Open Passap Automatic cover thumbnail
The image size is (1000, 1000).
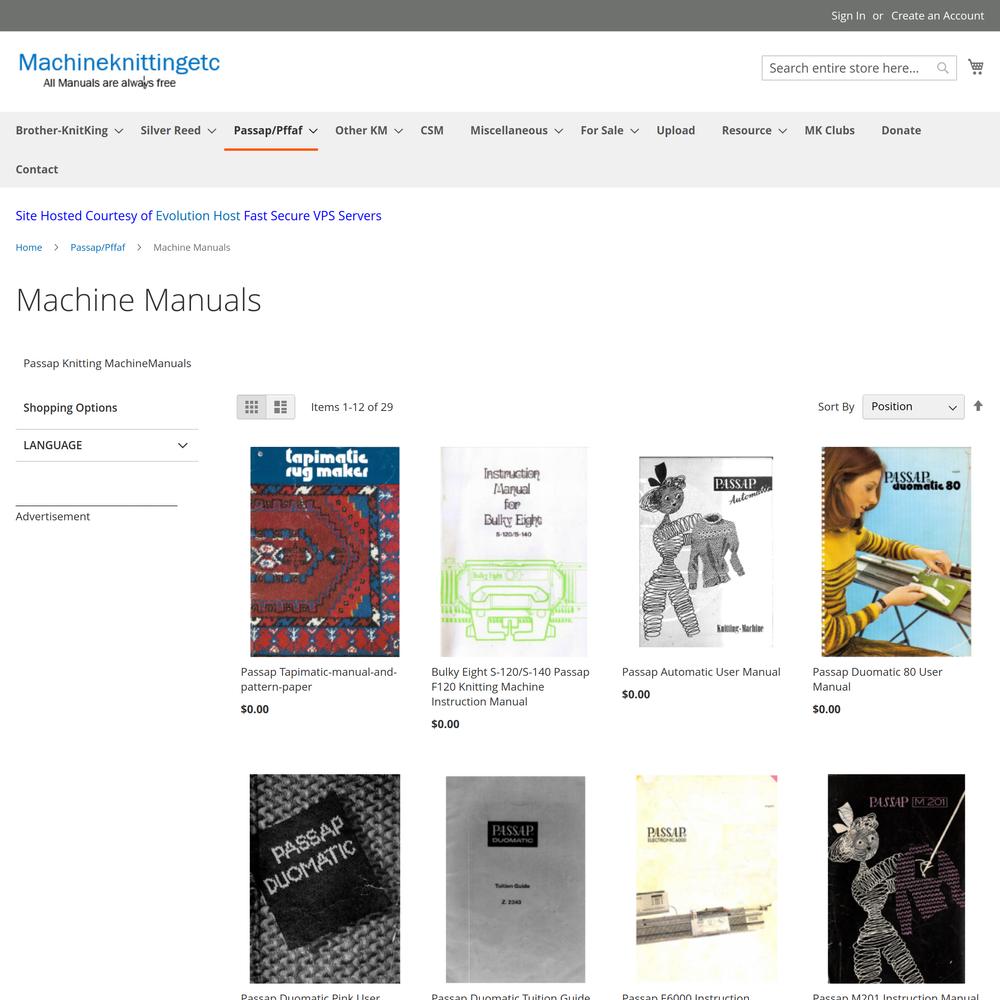click(x=706, y=552)
